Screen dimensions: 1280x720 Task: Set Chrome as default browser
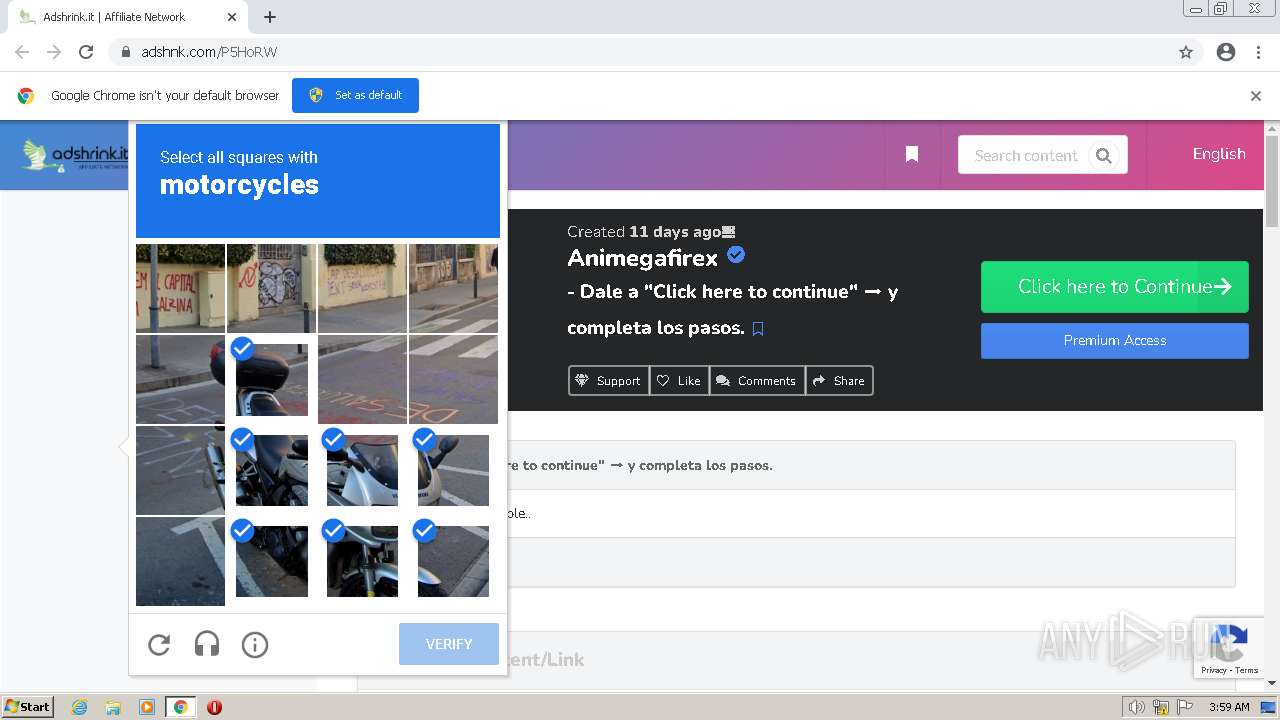355,95
